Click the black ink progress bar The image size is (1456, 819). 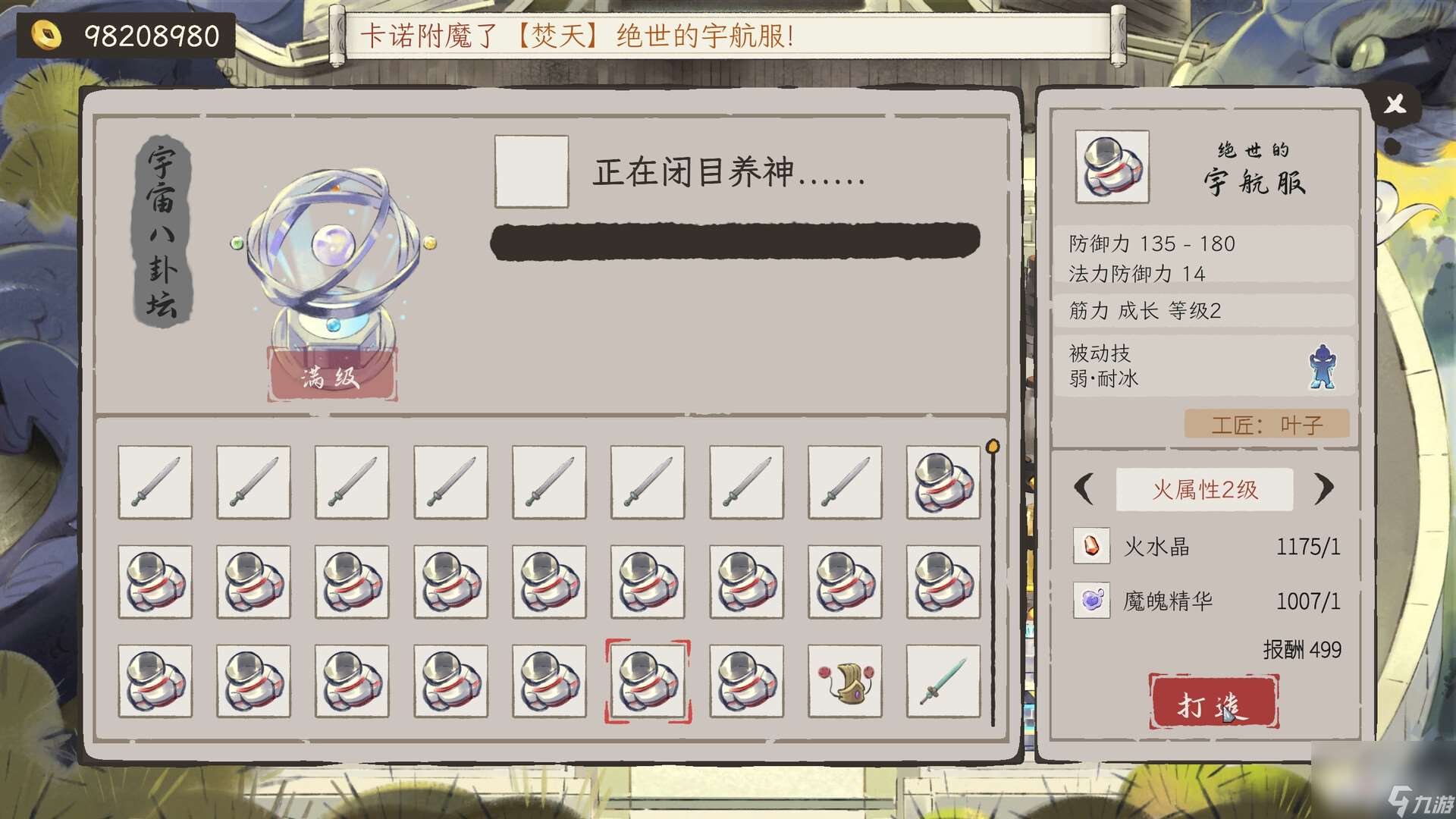(x=735, y=241)
